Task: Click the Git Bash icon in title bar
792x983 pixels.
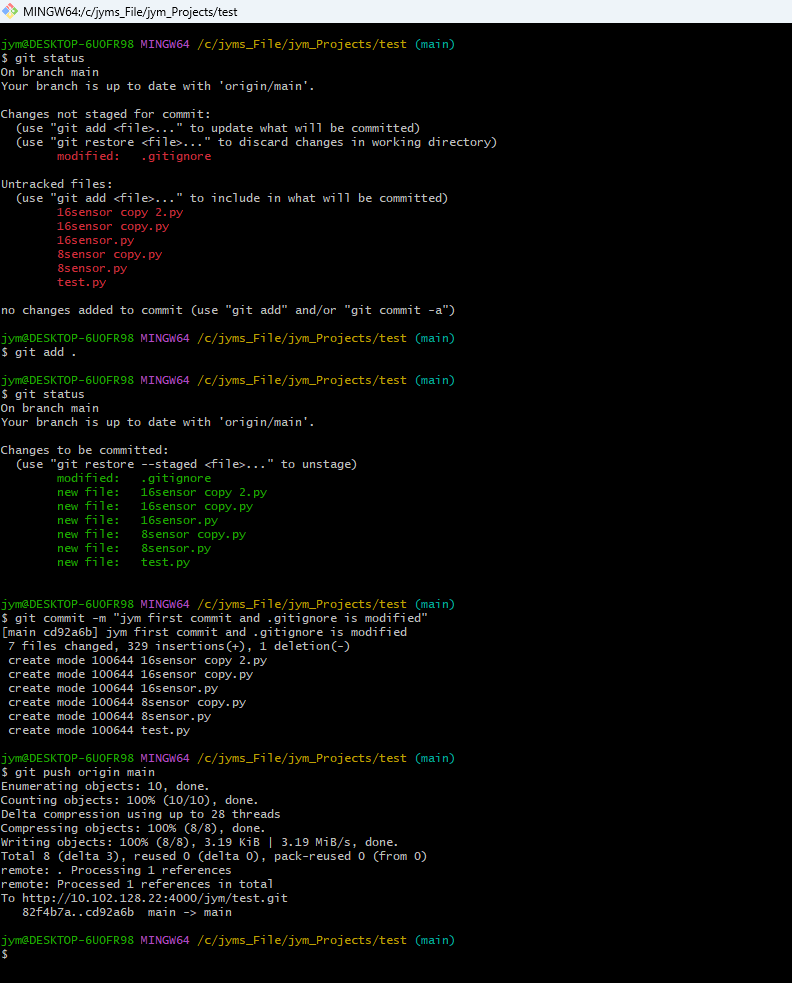Action: [10, 11]
